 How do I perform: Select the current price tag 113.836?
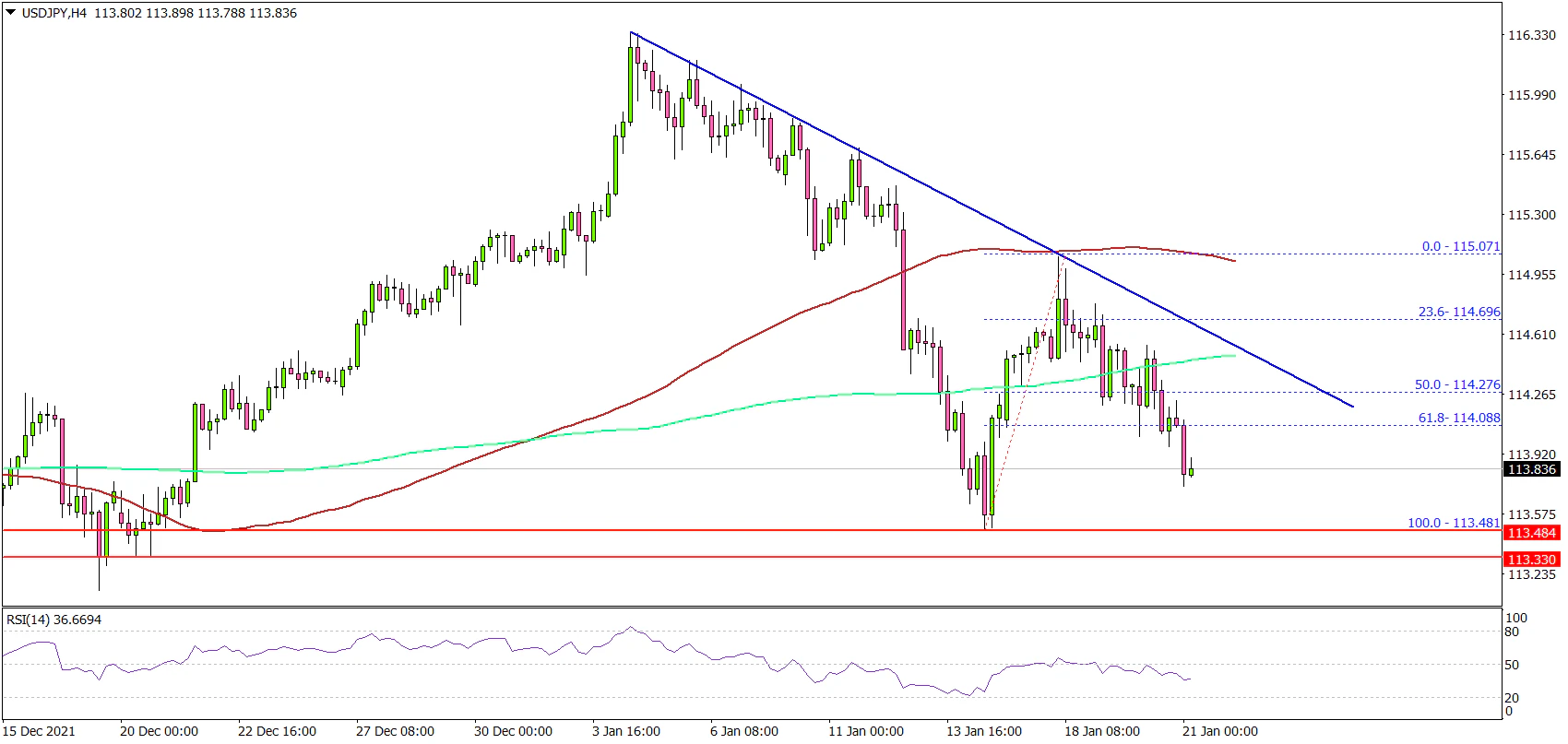(1531, 469)
